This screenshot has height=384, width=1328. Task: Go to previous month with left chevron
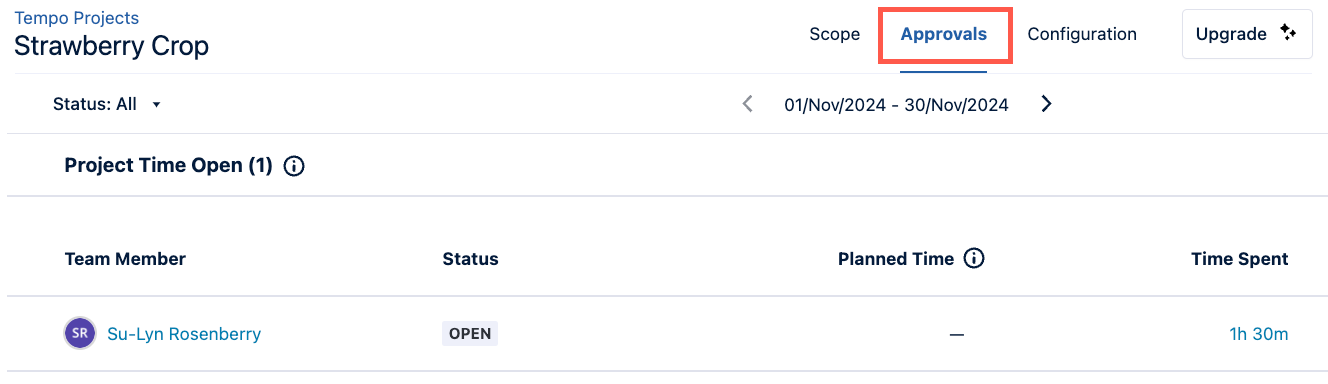pos(747,104)
